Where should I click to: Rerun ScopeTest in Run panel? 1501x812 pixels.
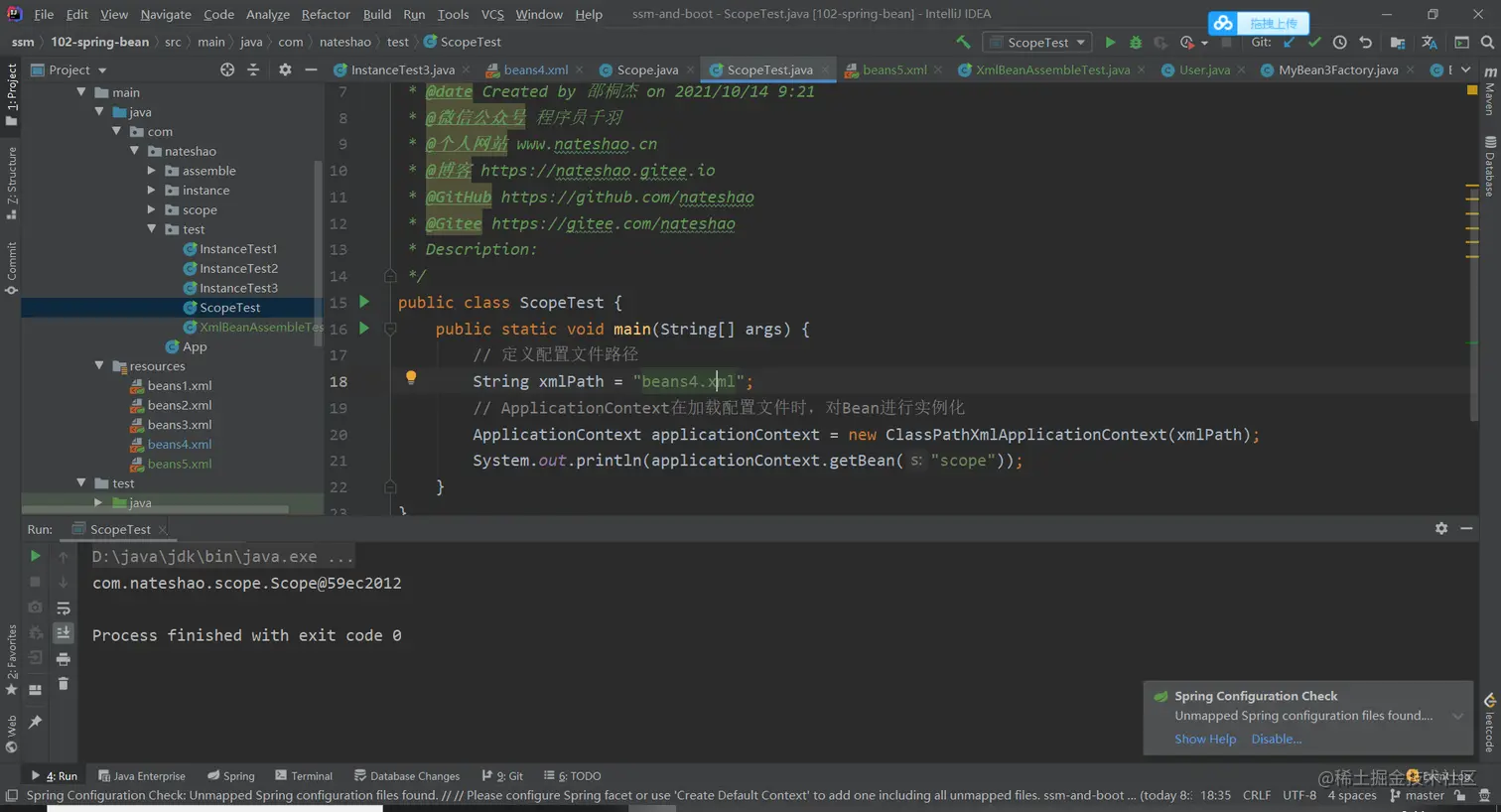[x=35, y=556]
